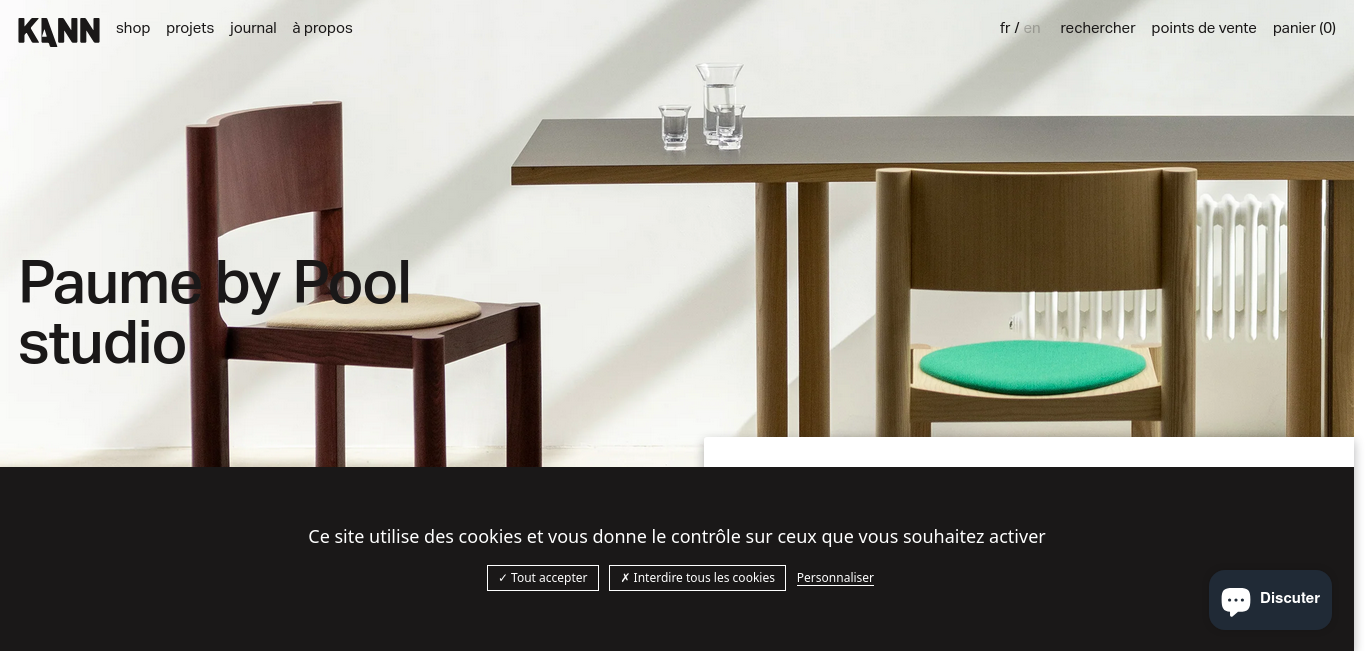Accept all cookies with Tout accepter

[543, 578]
